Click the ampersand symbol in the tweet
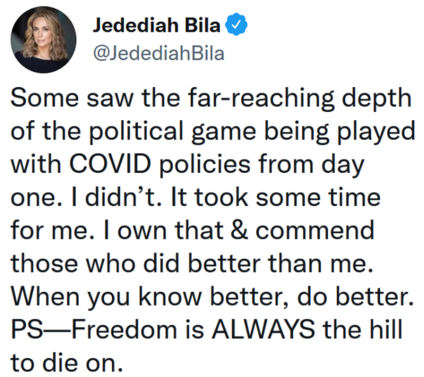The width and height of the screenshot is (424, 377). [239, 230]
